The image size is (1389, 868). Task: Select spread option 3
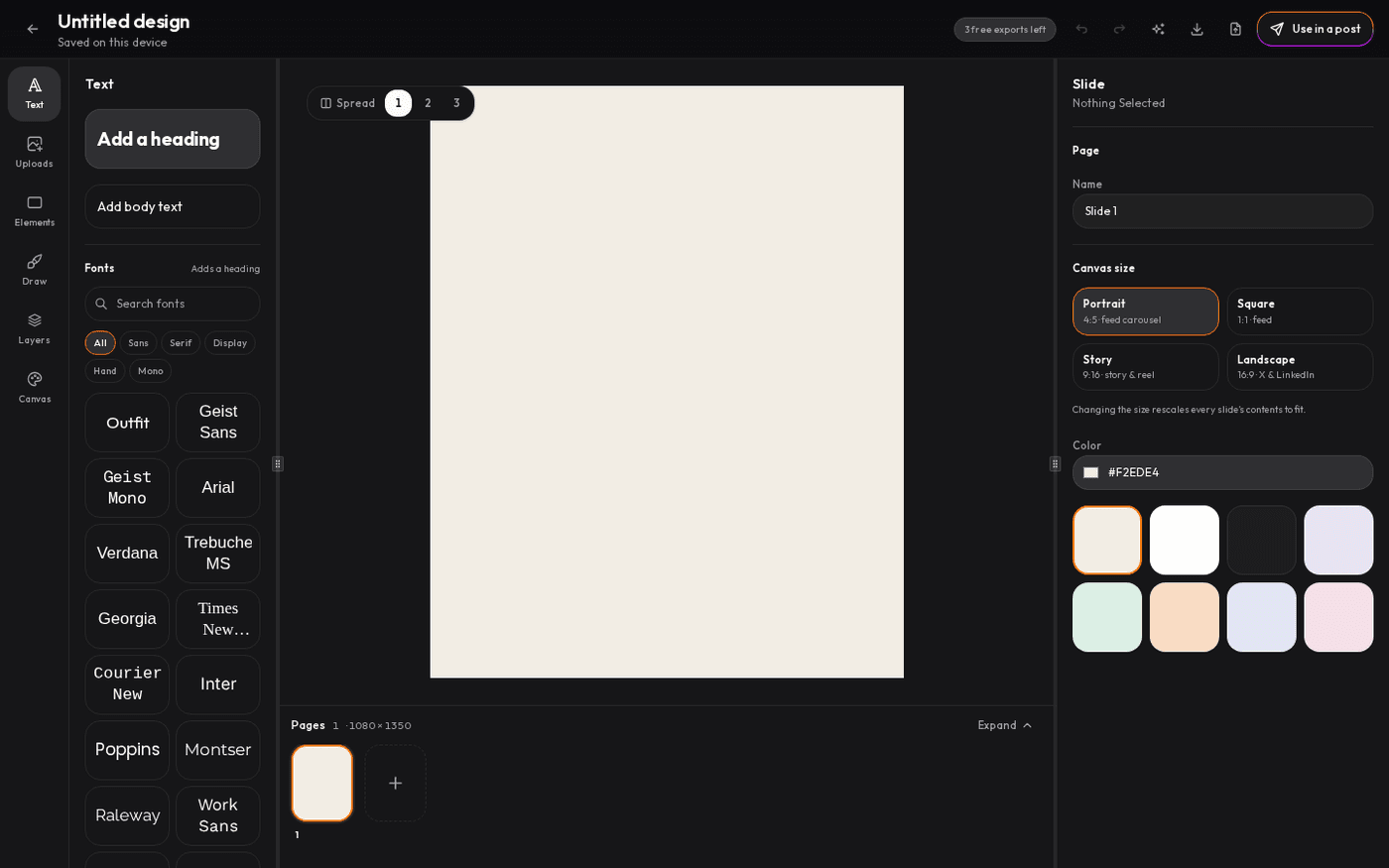pos(456,103)
